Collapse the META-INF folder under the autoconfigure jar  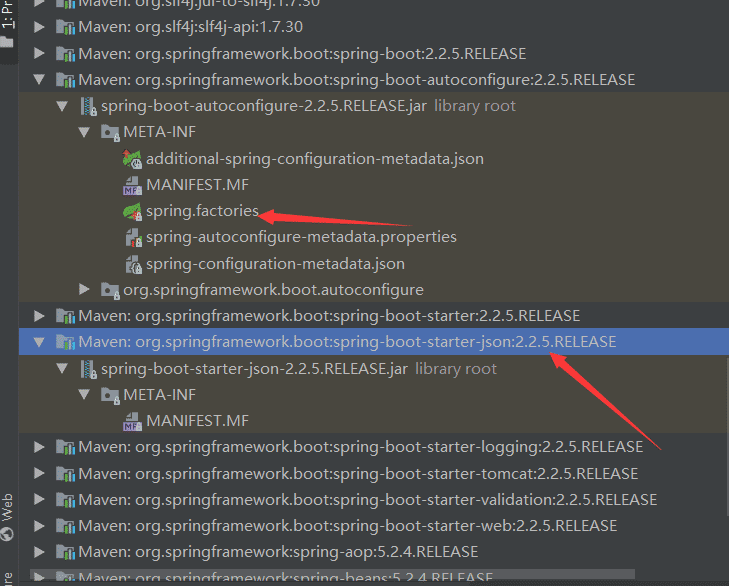(x=84, y=132)
